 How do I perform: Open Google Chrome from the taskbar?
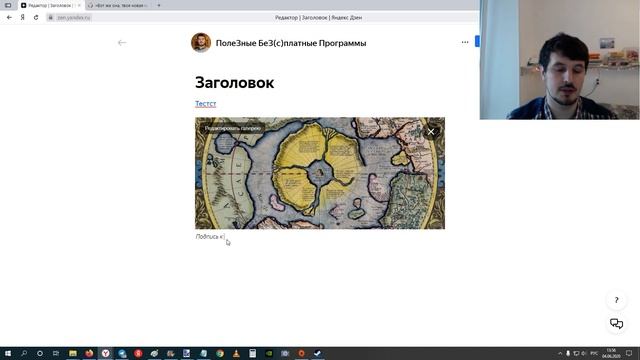point(220,353)
